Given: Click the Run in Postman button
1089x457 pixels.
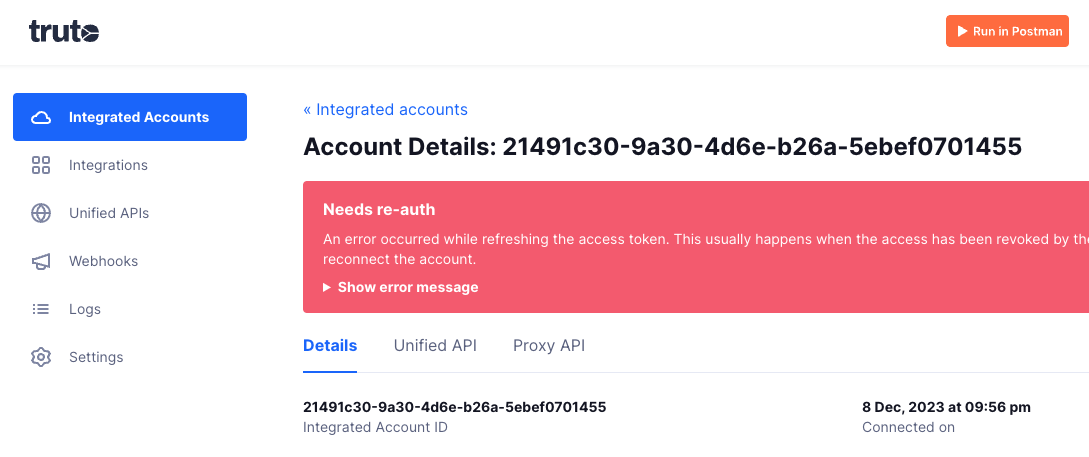Looking at the screenshot, I should pos(1007,31).
